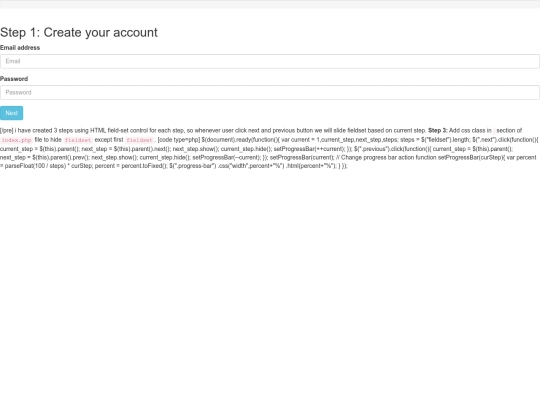
Task: Click the second 'fieldset' code tag
Action: (x=139, y=140)
